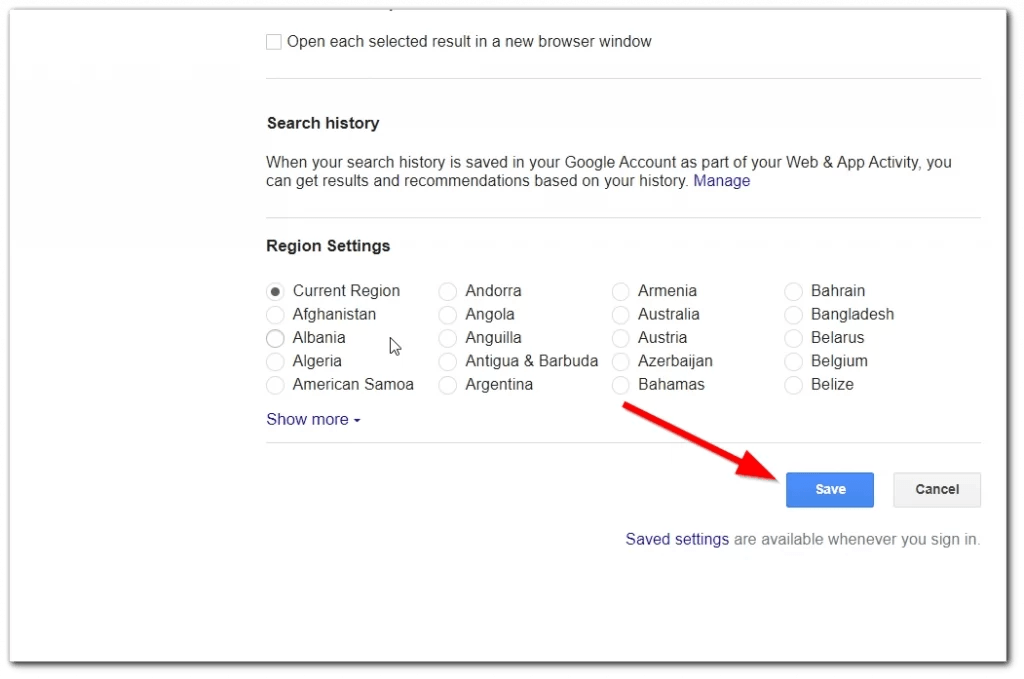Click the Save button

(x=829, y=489)
